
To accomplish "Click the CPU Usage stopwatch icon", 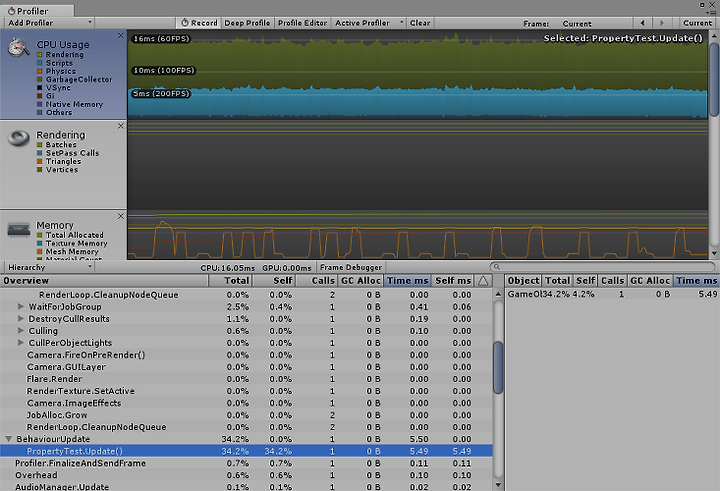I will click(18, 48).
